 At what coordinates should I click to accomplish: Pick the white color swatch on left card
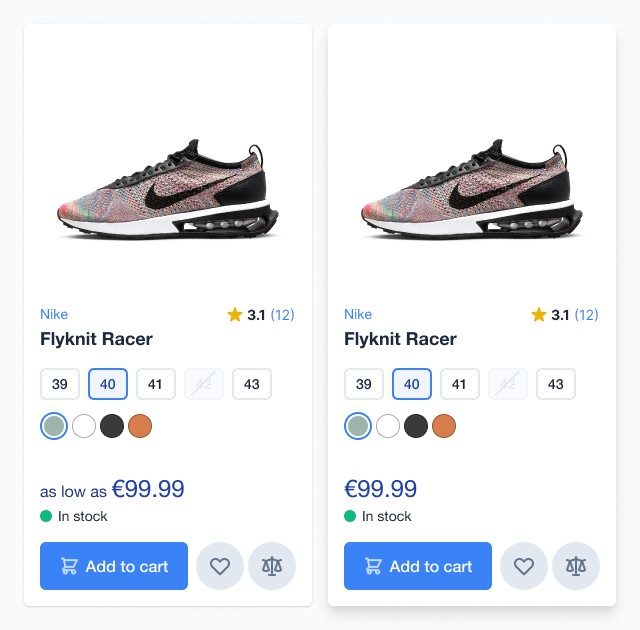[84, 426]
